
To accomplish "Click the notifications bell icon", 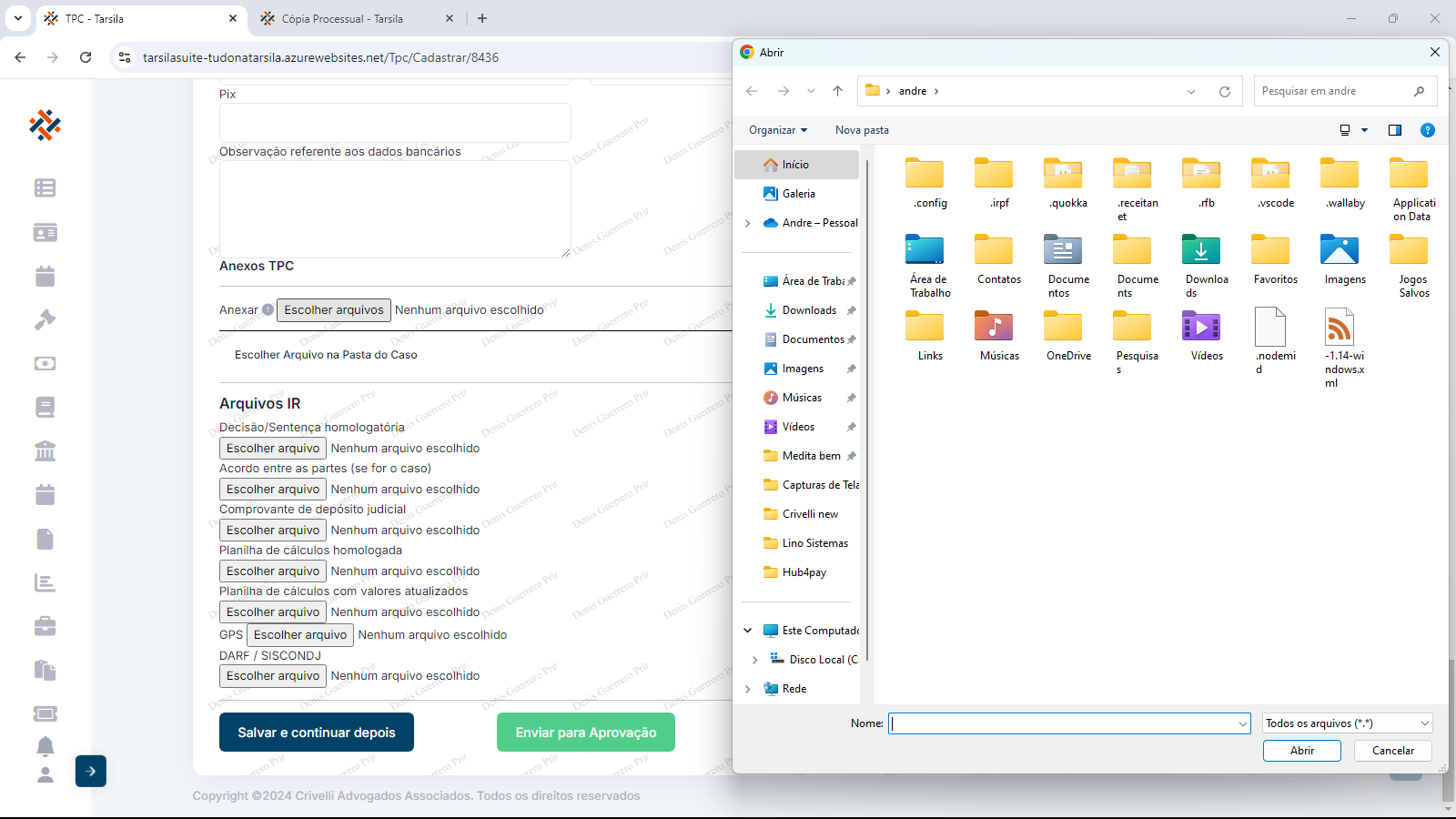I will 45,746.
